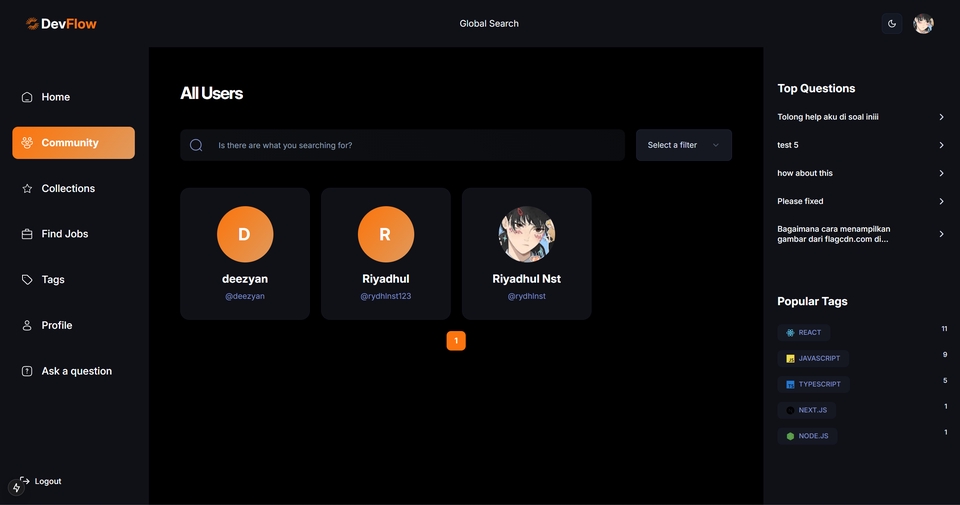960x505 pixels.
Task: Click the All Users heading
Action: [211, 93]
